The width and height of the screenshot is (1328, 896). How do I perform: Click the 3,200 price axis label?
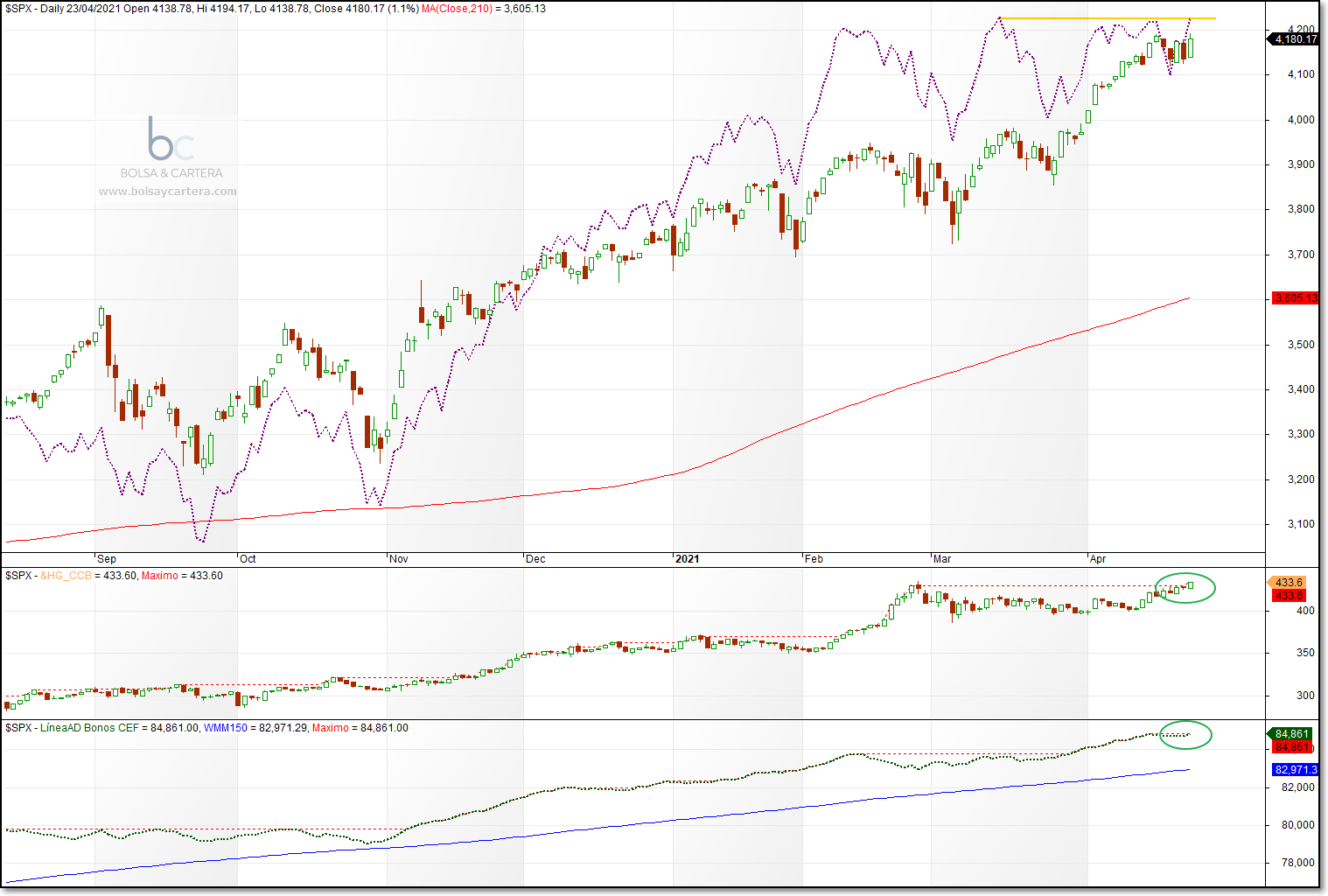pyautogui.click(x=1301, y=479)
